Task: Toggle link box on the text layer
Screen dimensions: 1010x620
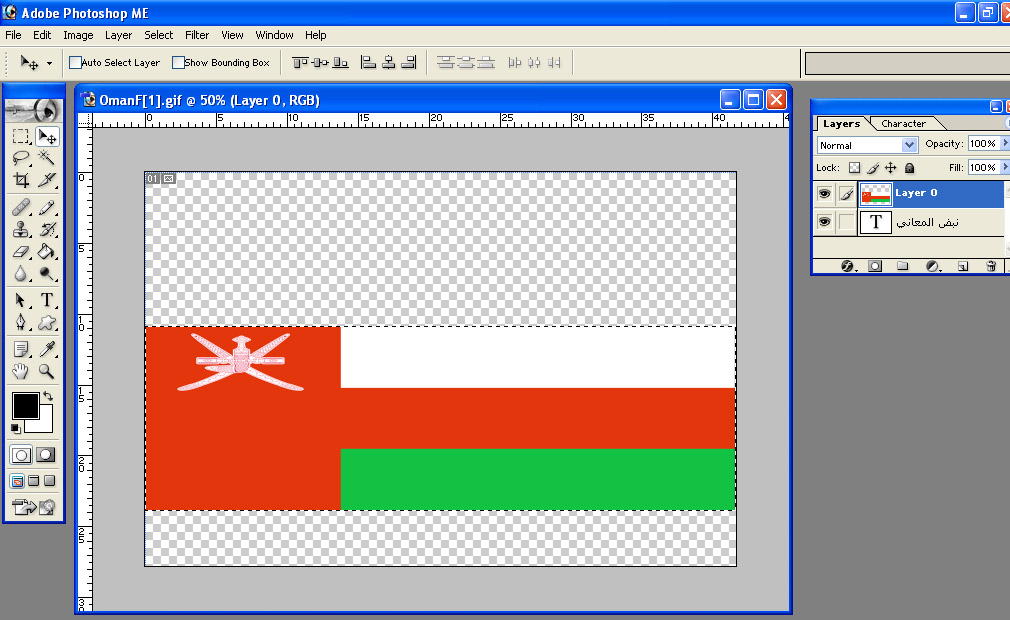Action: click(x=846, y=222)
